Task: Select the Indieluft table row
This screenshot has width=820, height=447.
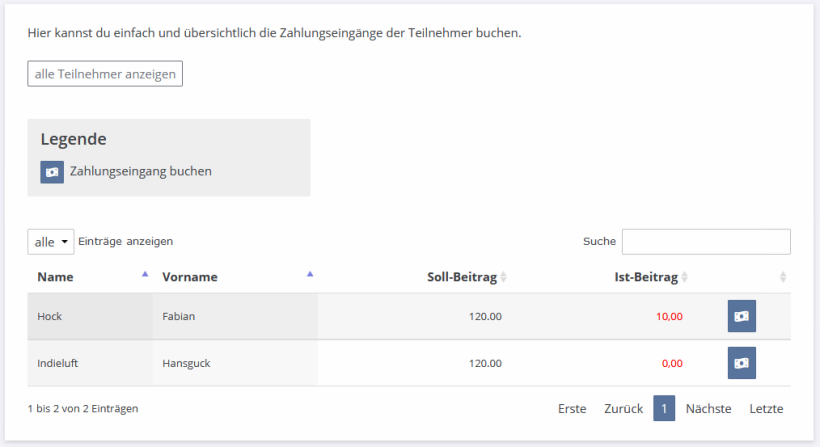Action: click(x=409, y=363)
